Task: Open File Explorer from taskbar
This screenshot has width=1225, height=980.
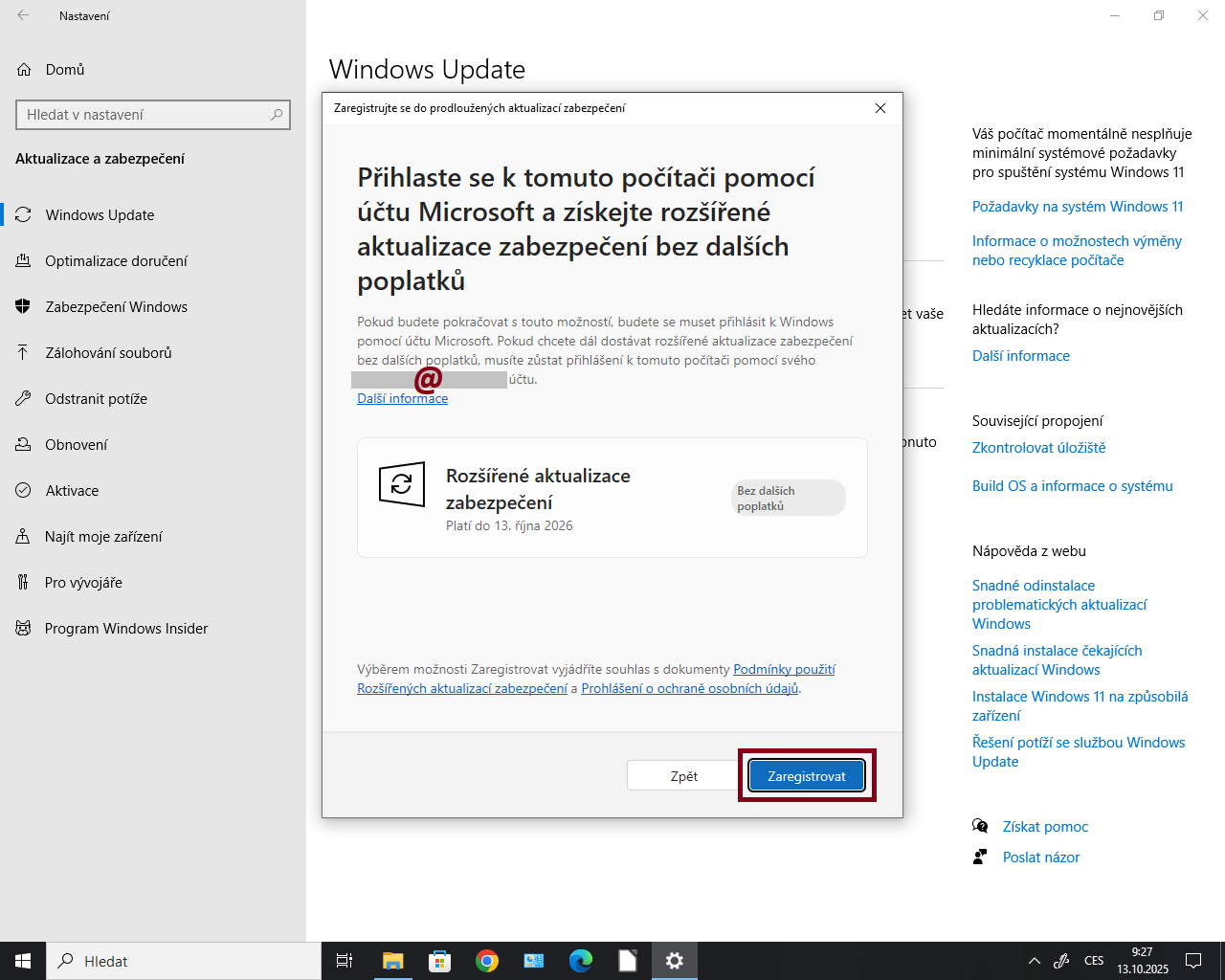Action: point(393,961)
